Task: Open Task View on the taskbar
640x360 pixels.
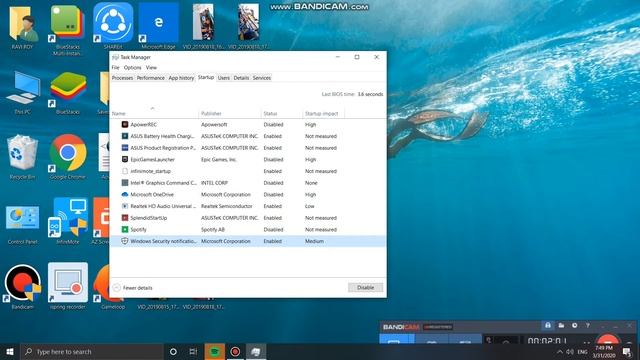Action: pyautogui.click(x=193, y=351)
